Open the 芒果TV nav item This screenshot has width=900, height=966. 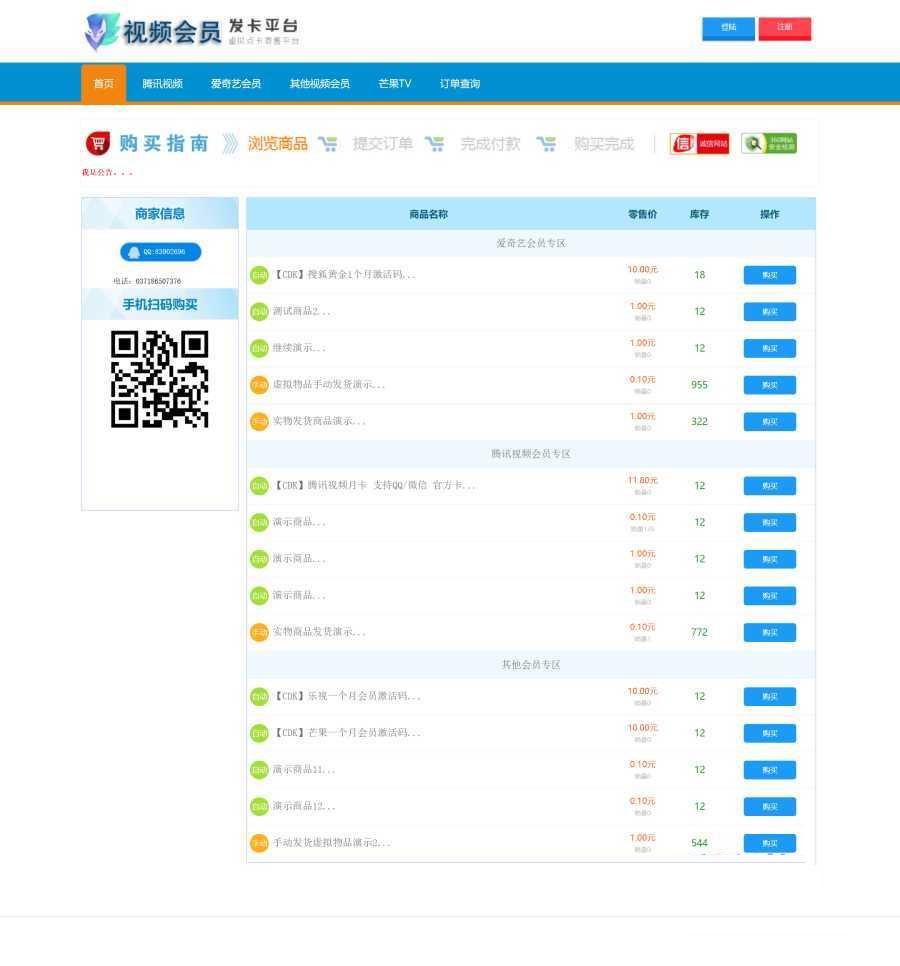click(395, 84)
